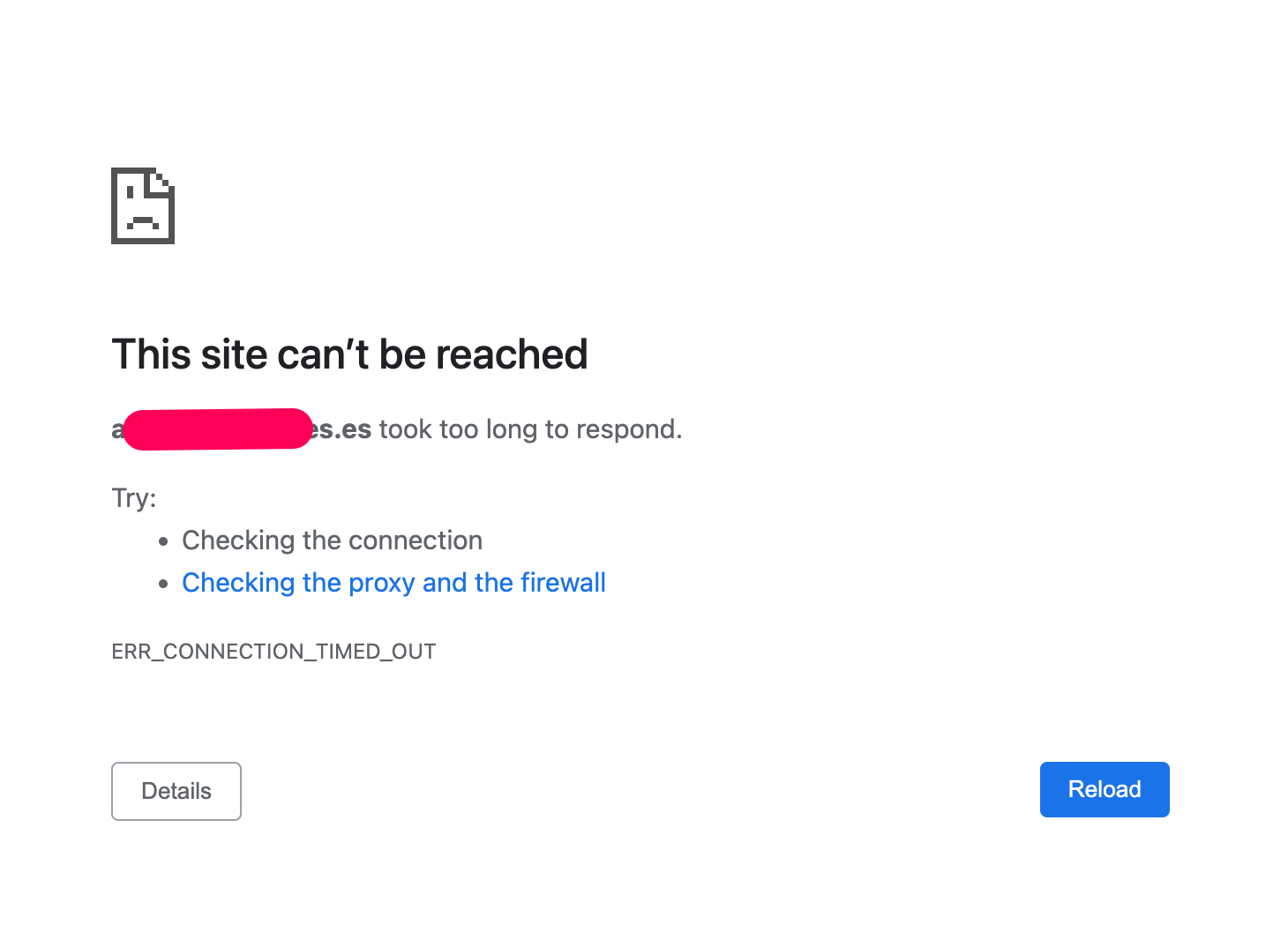The image size is (1288, 947).
Task: Open the Details button
Action: 176,791
